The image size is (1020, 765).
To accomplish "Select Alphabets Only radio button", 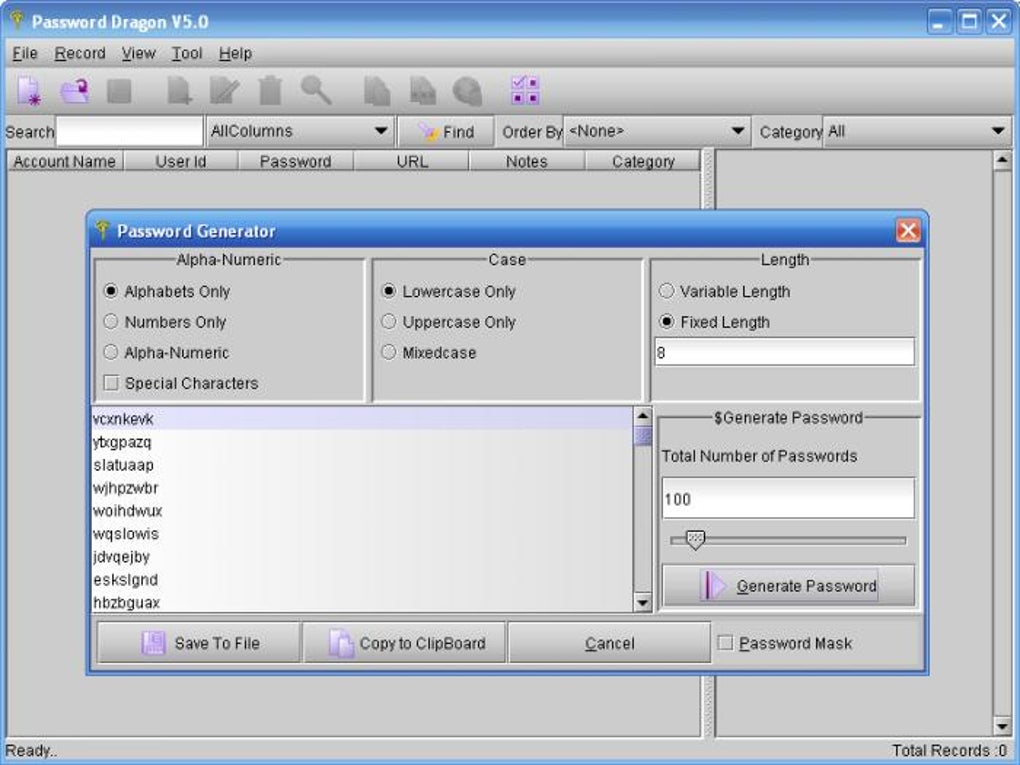I will click(x=111, y=291).
